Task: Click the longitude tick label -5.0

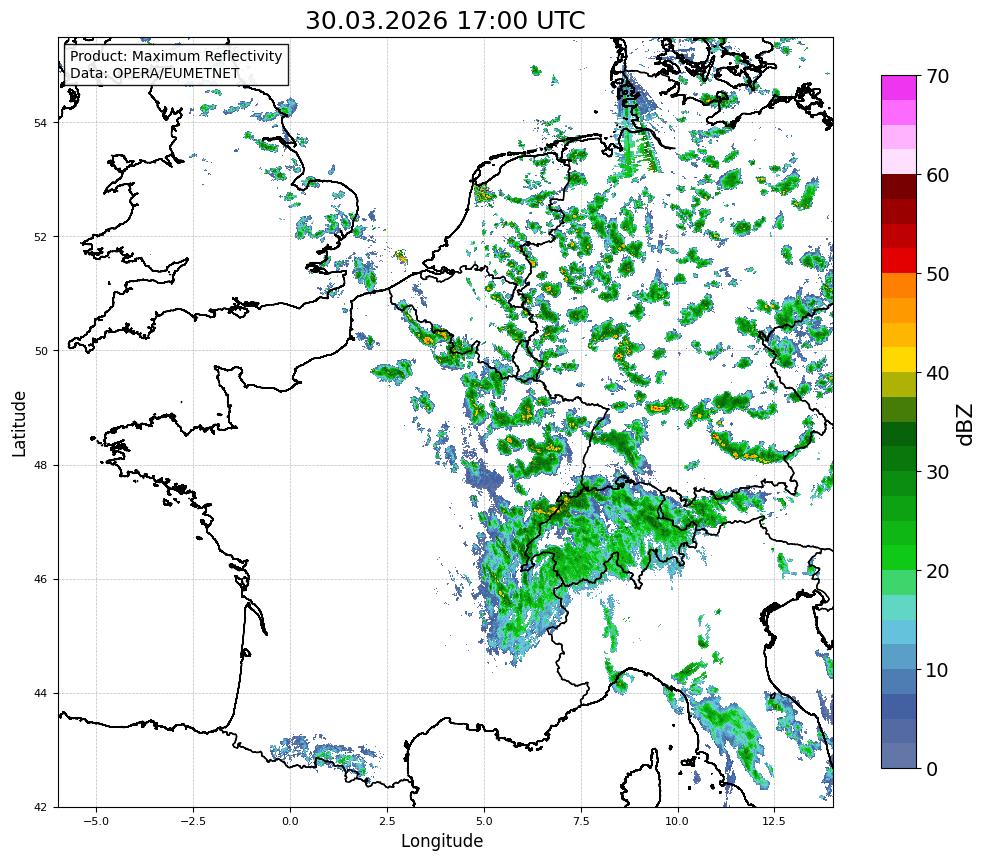Action: pyautogui.click(x=96, y=821)
